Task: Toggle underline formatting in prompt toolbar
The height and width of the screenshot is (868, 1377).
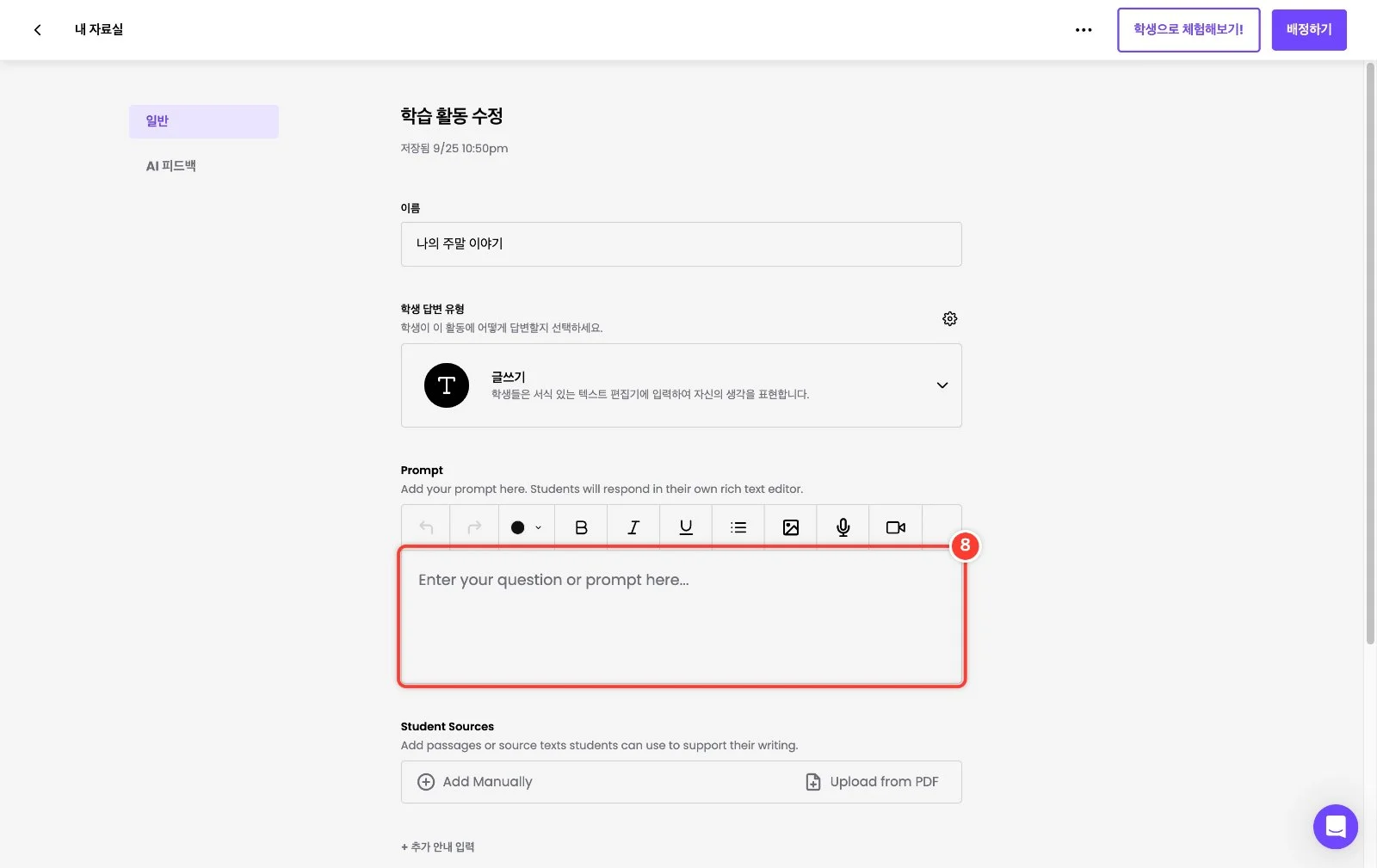Action: coord(686,527)
